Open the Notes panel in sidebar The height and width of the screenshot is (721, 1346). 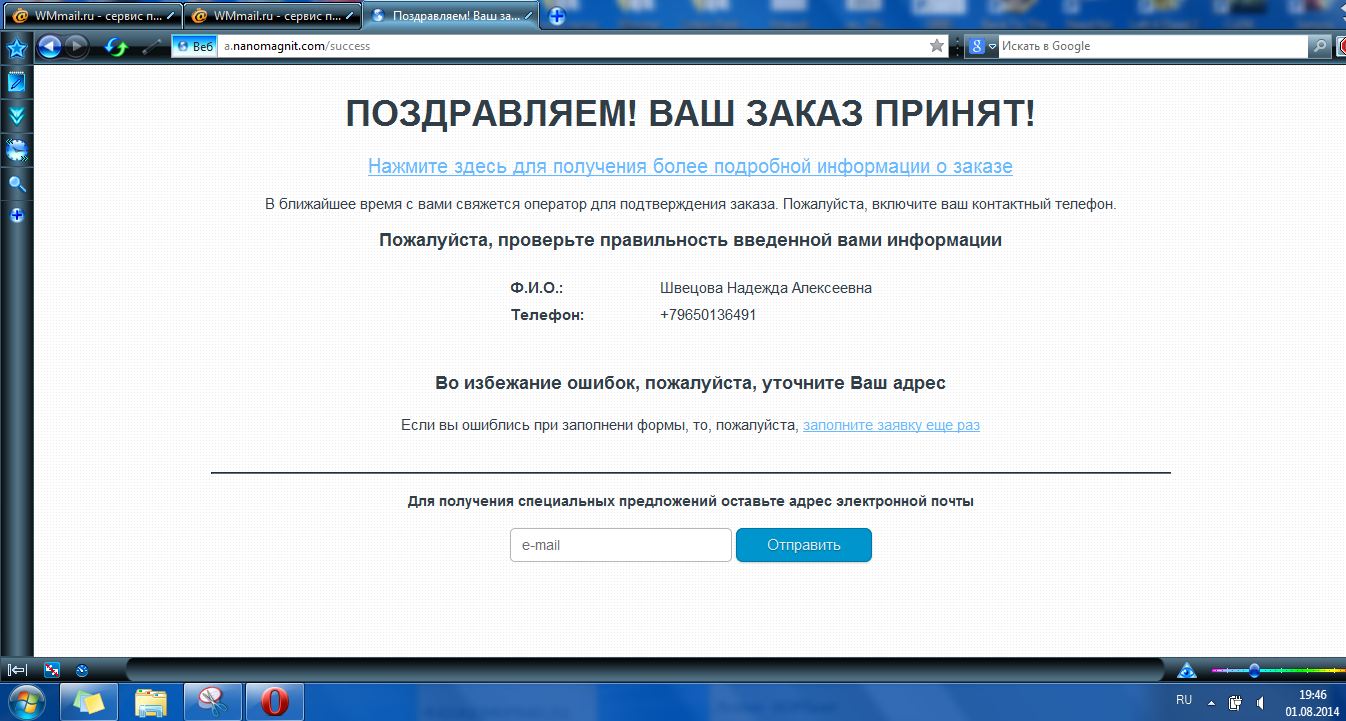17,82
